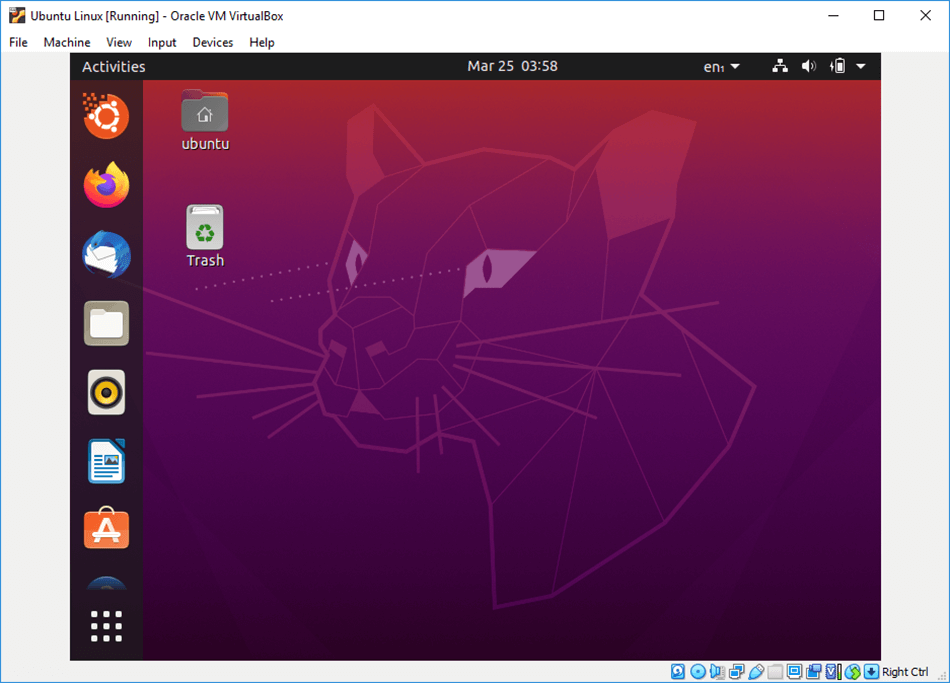Launch Rhythmbox music player
950x683 pixels.
click(x=106, y=392)
